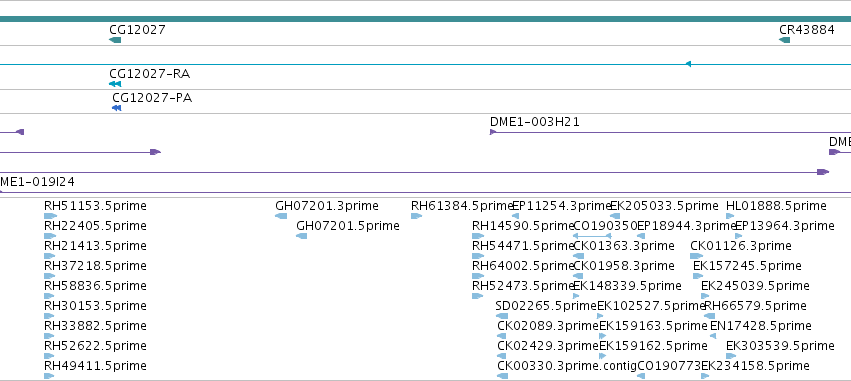The height and width of the screenshot is (381, 851).
Task: Select the SD02265.5prime EST glyph
Action: [x=502, y=316]
